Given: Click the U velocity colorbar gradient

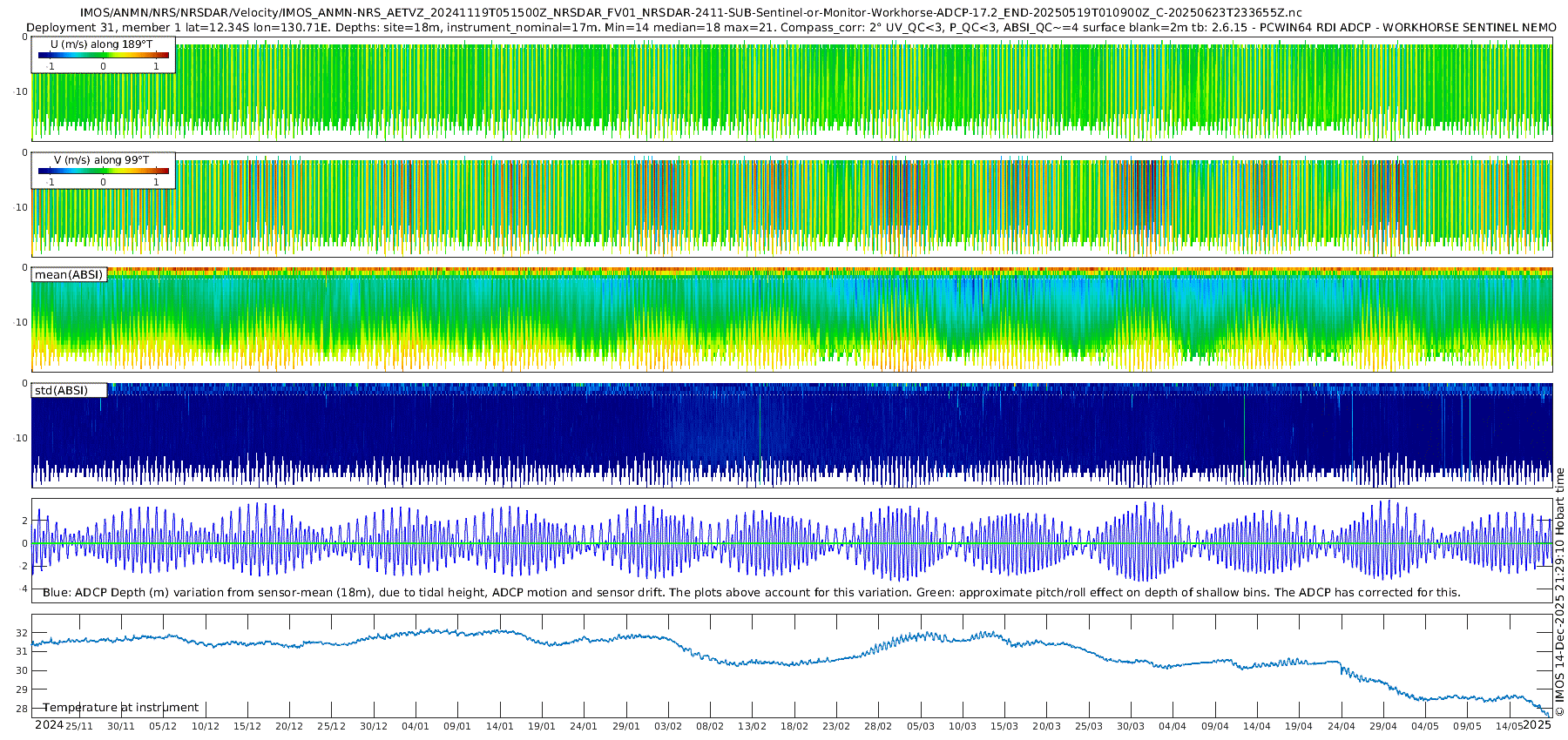Looking at the screenshot, I should [x=103, y=56].
